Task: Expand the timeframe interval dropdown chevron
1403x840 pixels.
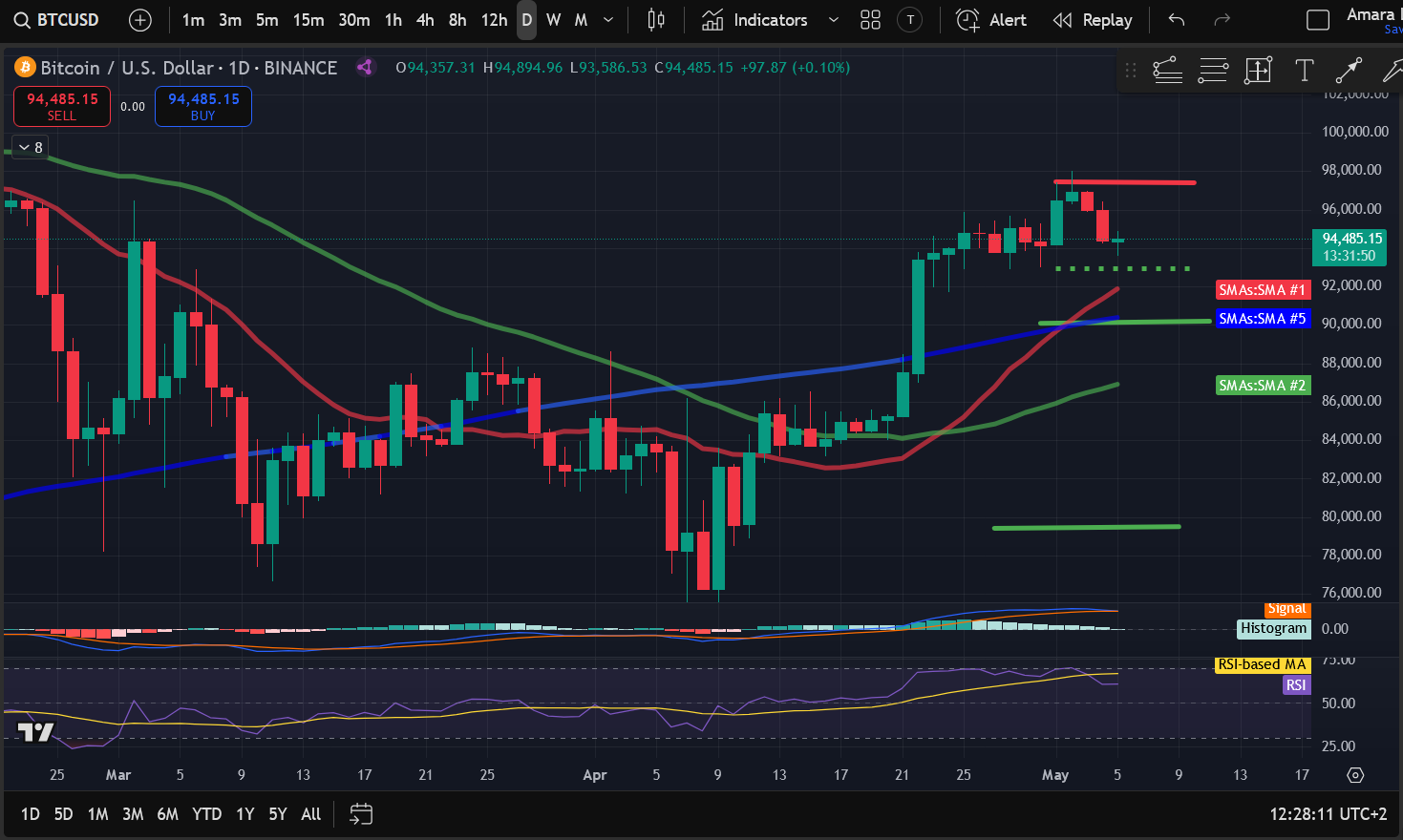Action: click(608, 20)
